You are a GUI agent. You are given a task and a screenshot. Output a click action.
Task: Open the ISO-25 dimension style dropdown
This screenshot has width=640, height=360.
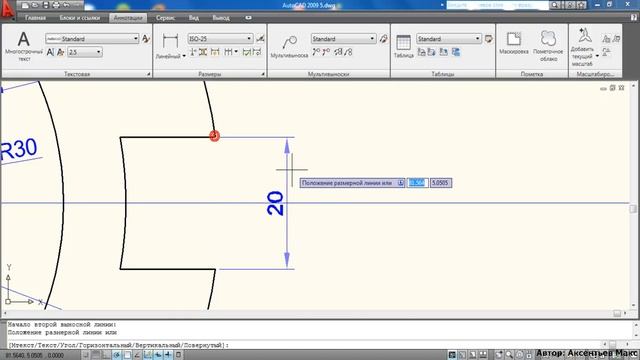coord(220,39)
